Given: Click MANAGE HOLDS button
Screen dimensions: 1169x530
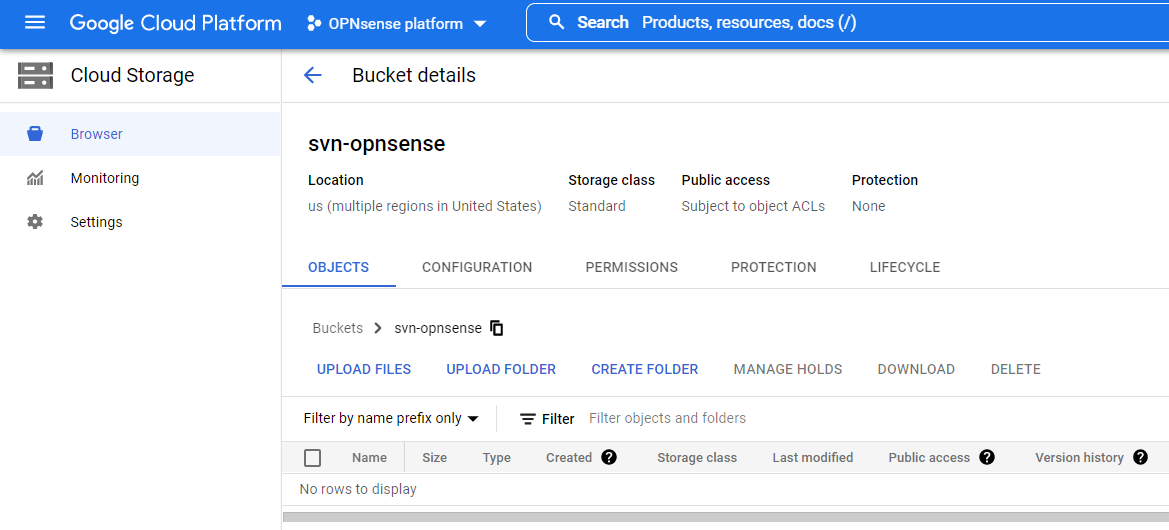Looking at the screenshot, I should point(788,369).
